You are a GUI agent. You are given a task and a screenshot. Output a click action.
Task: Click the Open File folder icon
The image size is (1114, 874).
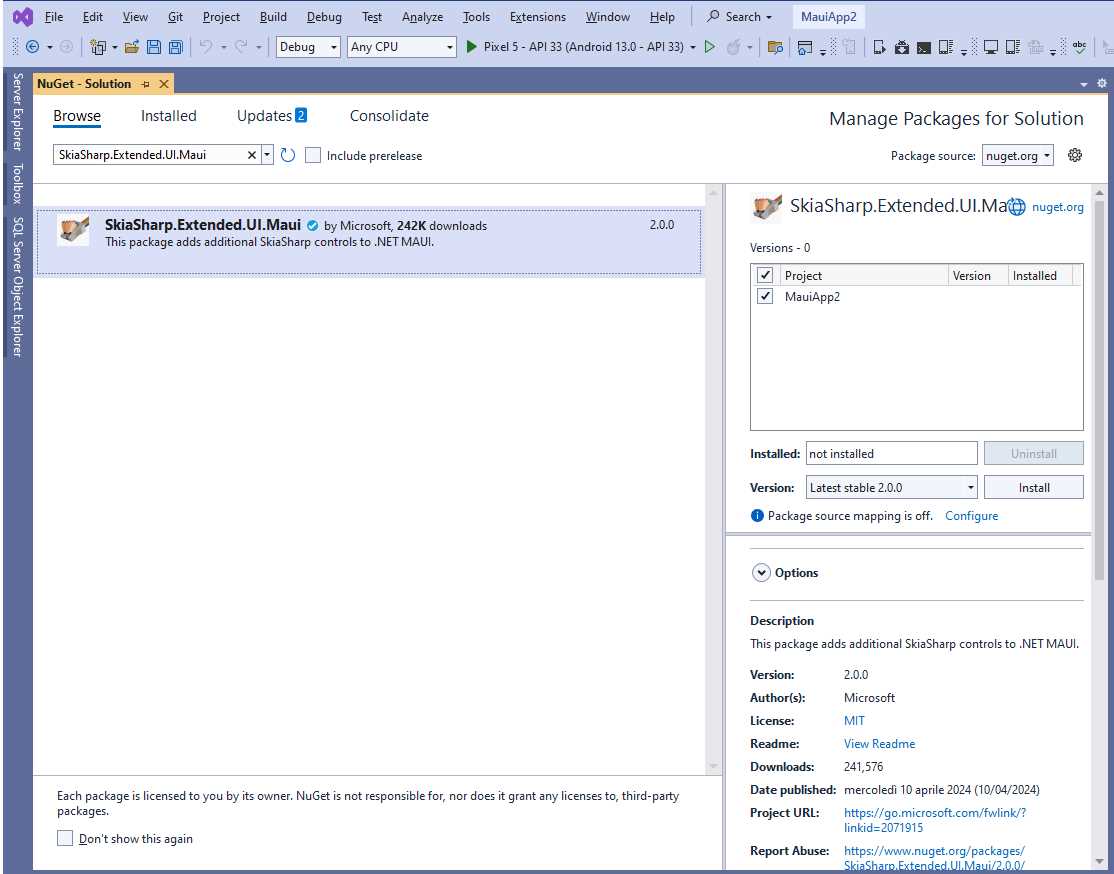(x=131, y=47)
